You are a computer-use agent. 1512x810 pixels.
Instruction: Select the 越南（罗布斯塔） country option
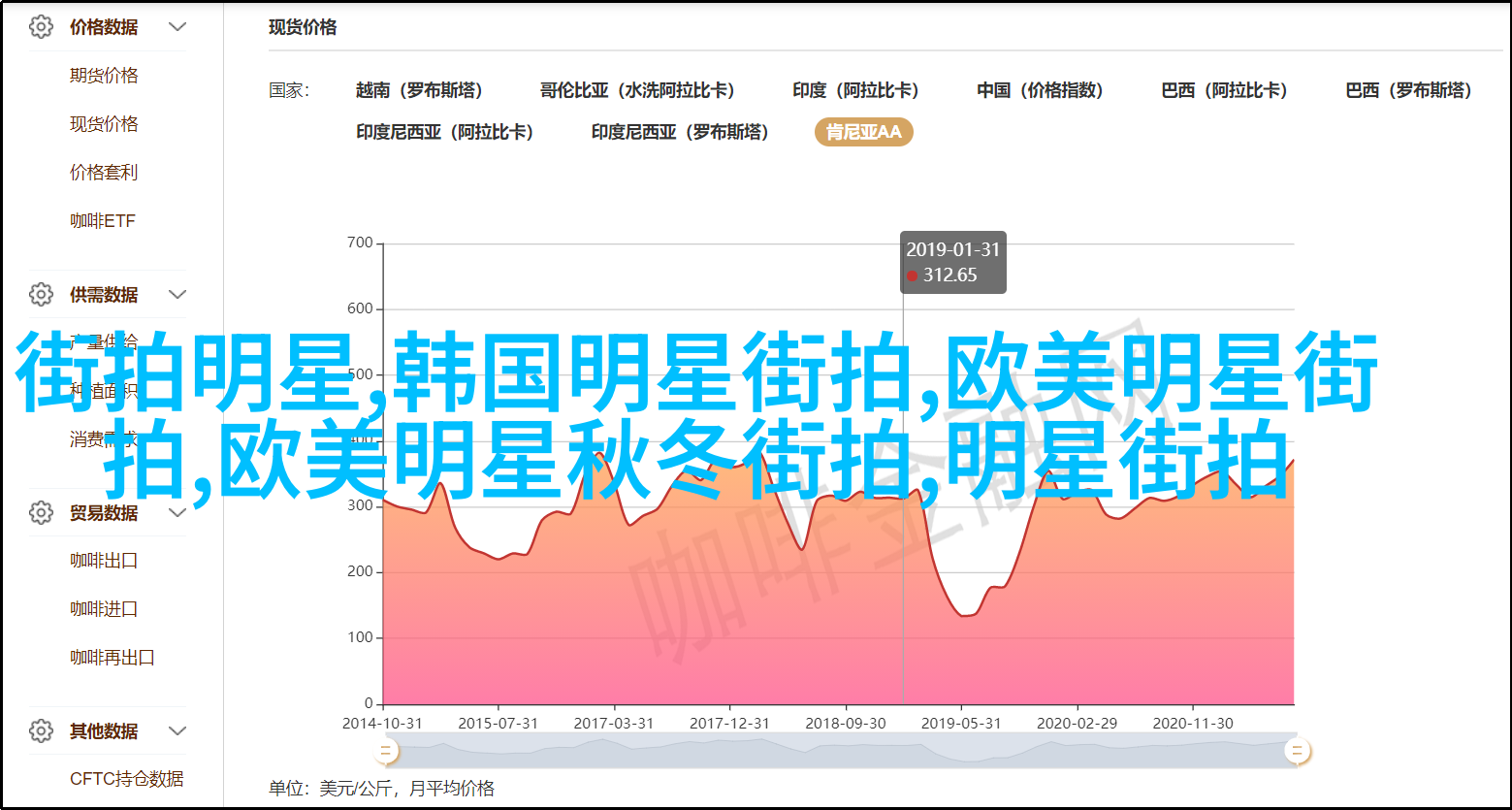pyautogui.click(x=419, y=90)
